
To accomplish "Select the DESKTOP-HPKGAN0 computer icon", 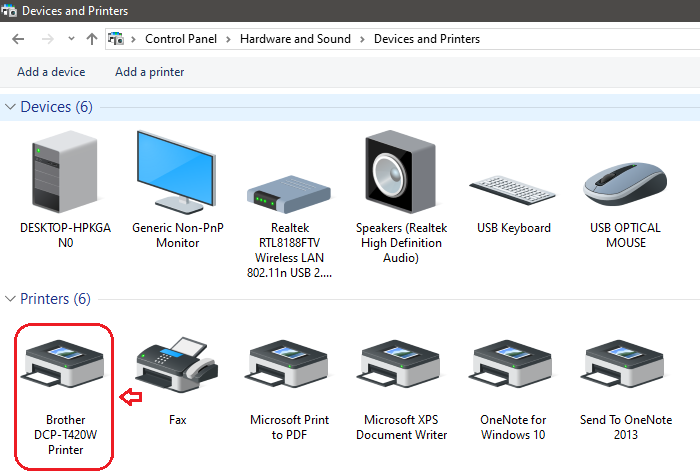I will point(65,171).
